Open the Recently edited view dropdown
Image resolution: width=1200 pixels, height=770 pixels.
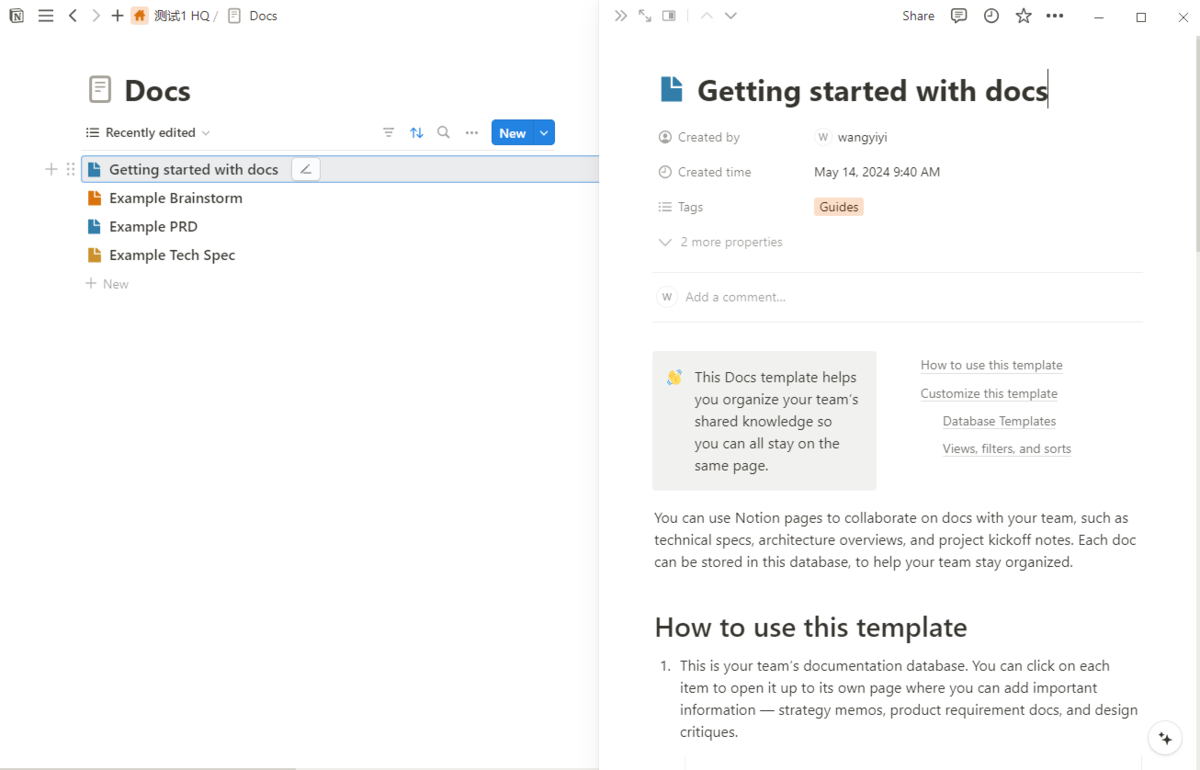pos(148,133)
